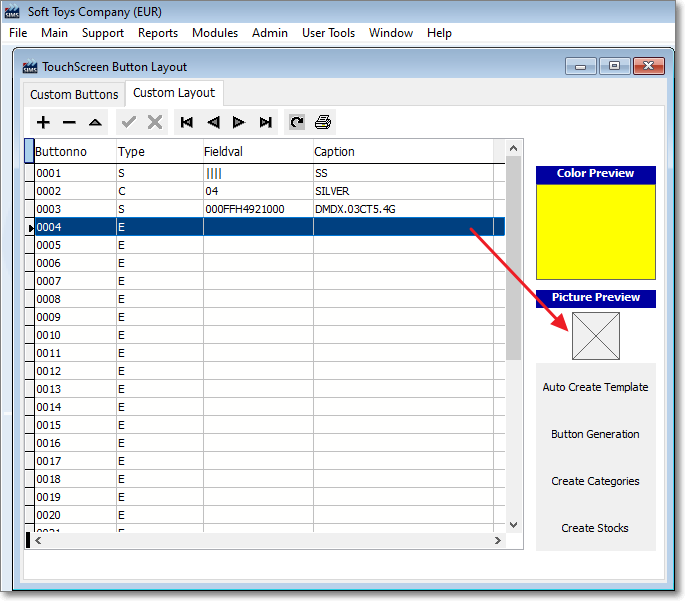Click the printer icon in toolbar
685x601 pixels.
point(323,122)
